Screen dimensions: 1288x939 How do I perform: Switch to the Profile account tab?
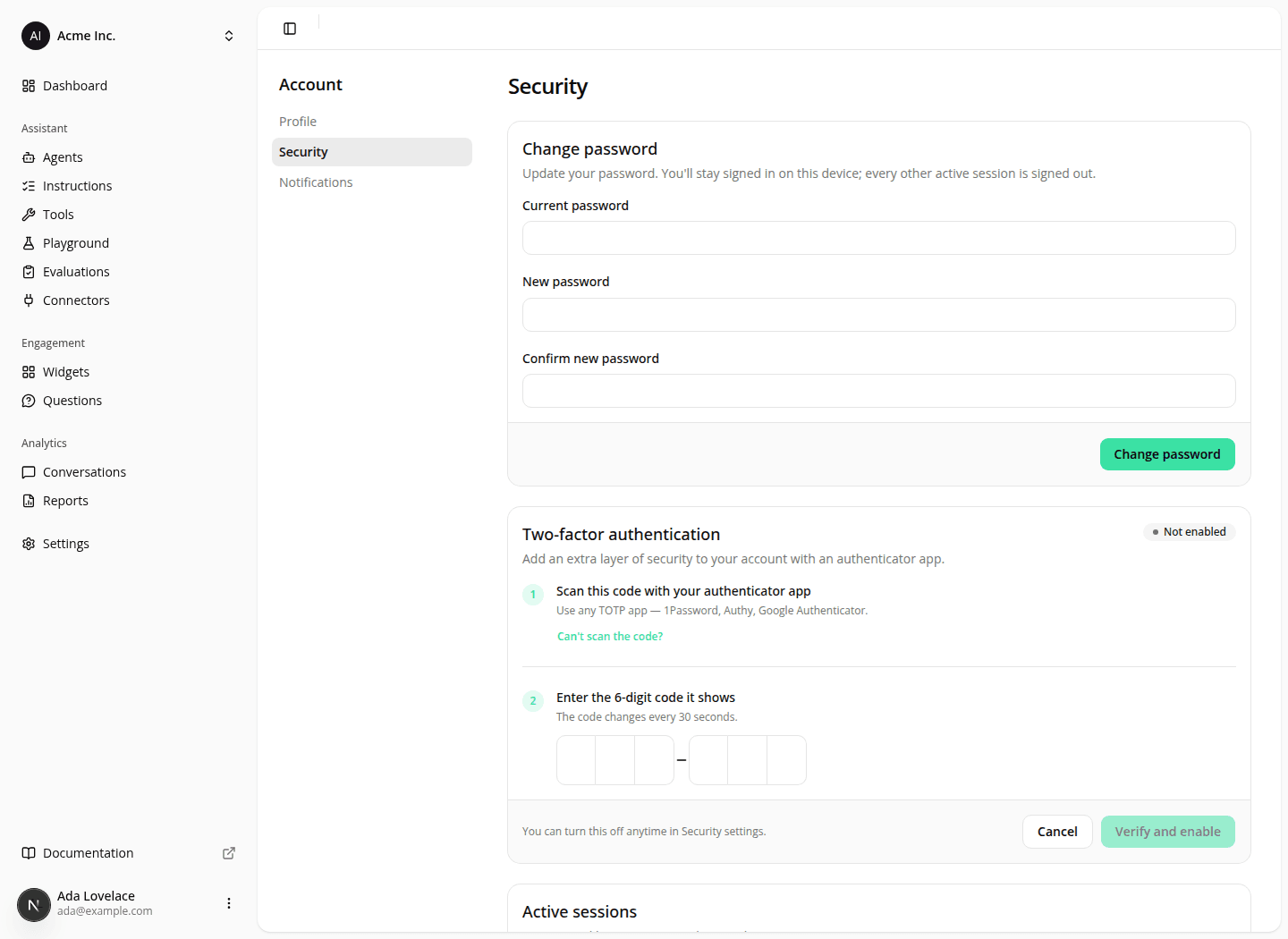pos(372,122)
